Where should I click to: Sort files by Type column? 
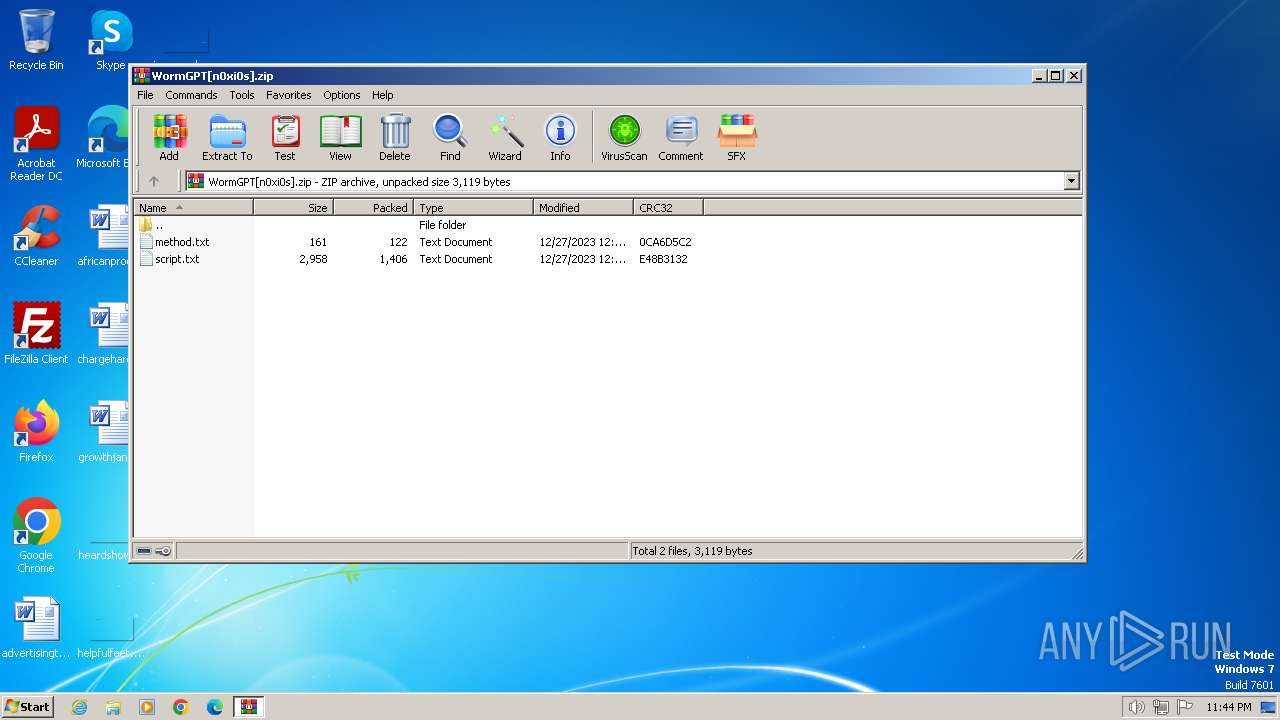tap(473, 208)
